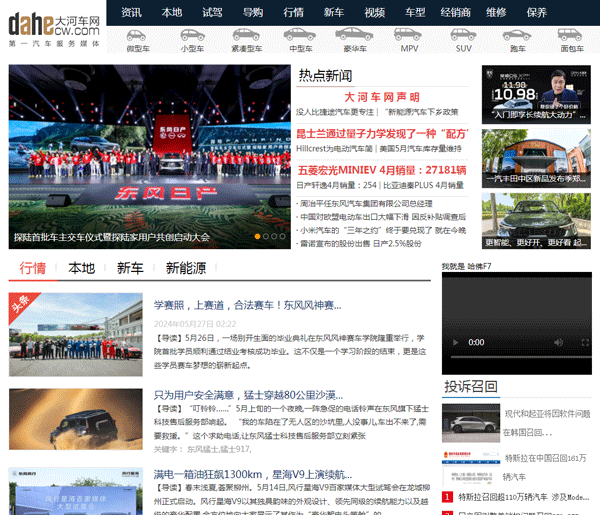Open the 大河车网声明 headline

pos(382,97)
